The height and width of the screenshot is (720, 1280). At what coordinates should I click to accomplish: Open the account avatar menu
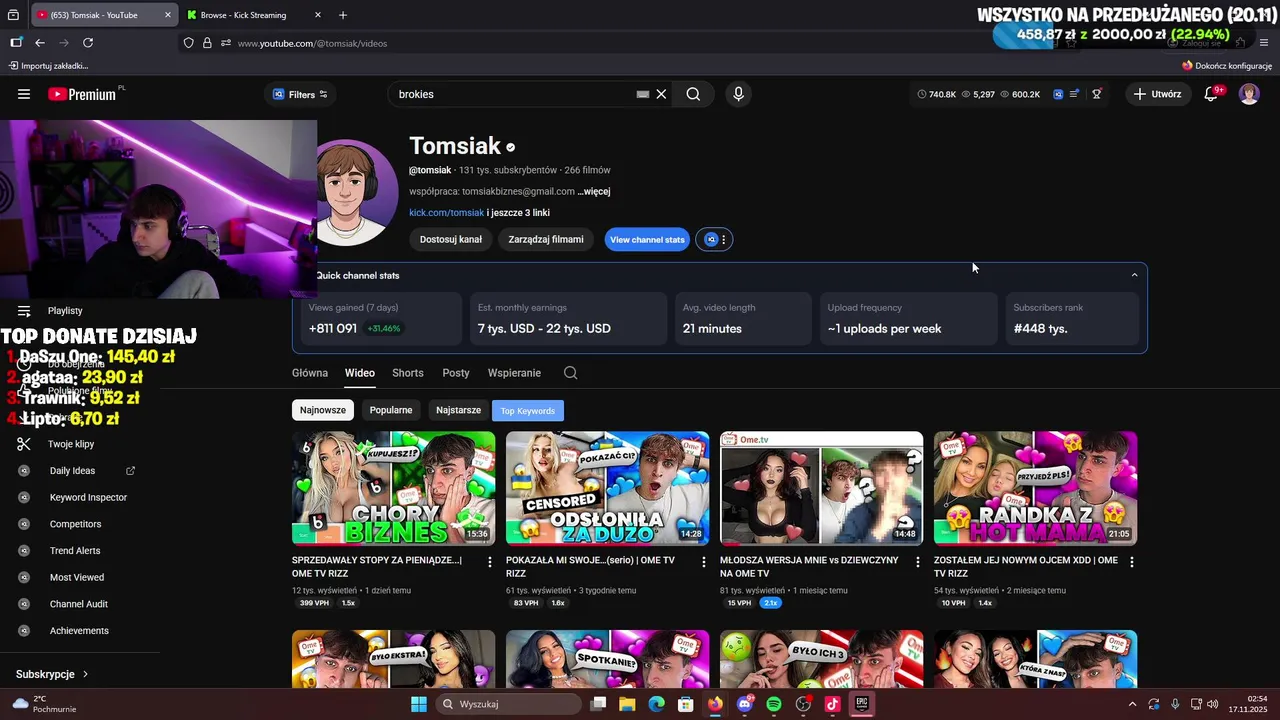click(x=1249, y=94)
